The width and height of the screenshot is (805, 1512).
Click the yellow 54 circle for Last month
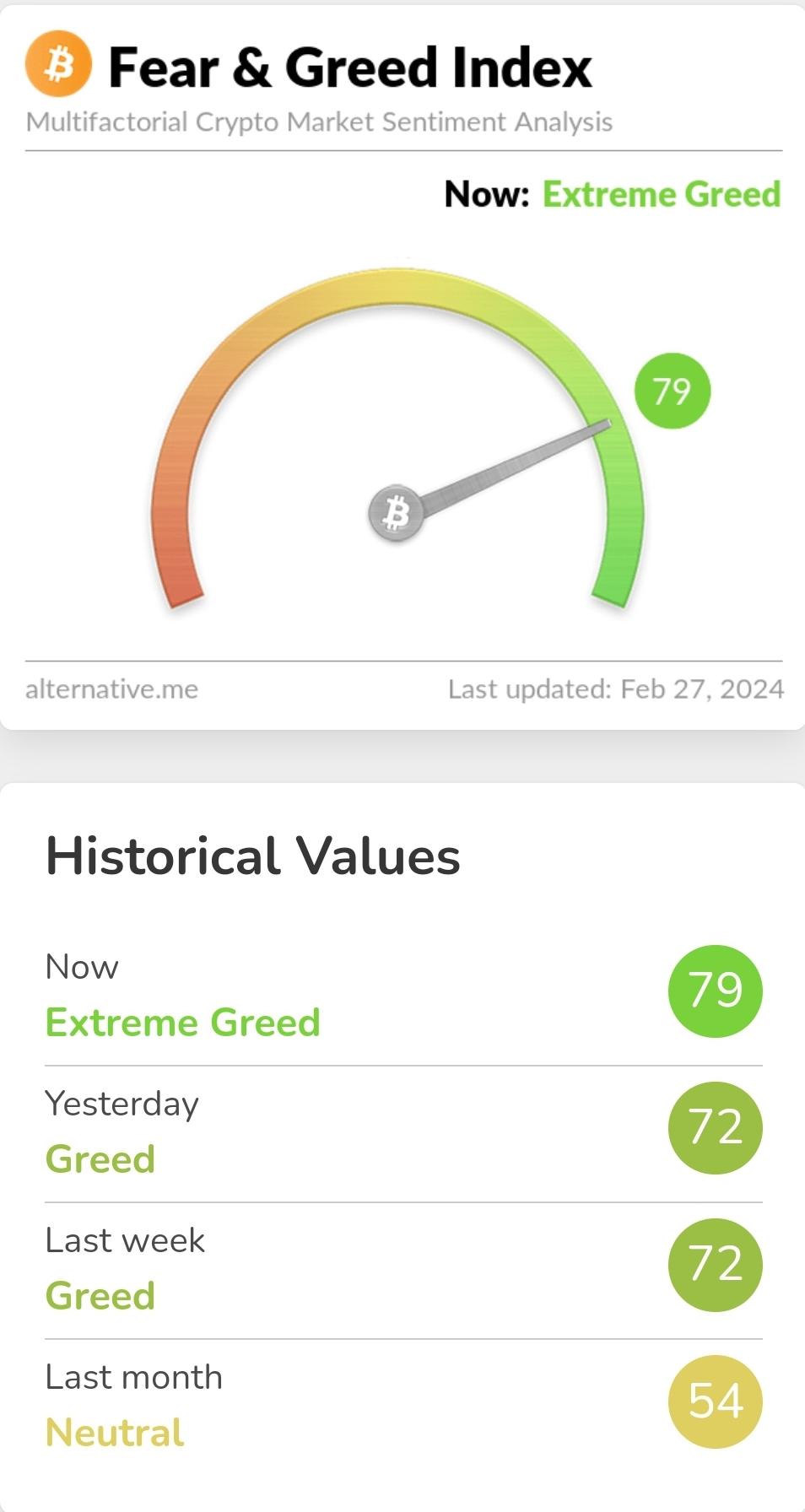(x=715, y=1401)
